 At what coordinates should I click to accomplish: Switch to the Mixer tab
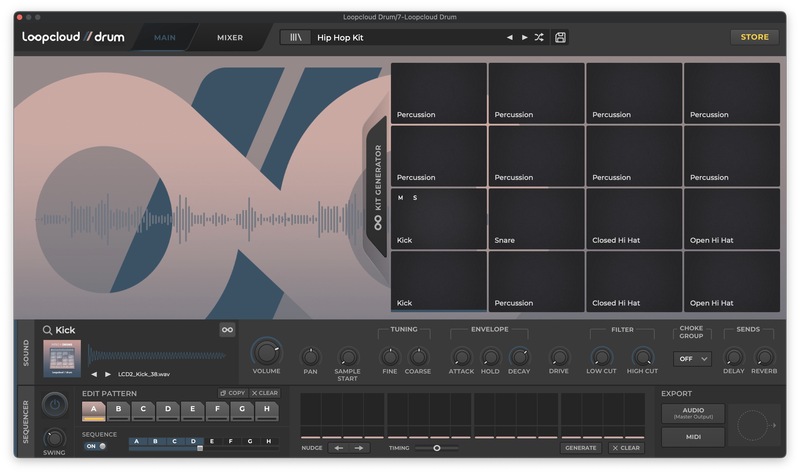tap(230, 37)
